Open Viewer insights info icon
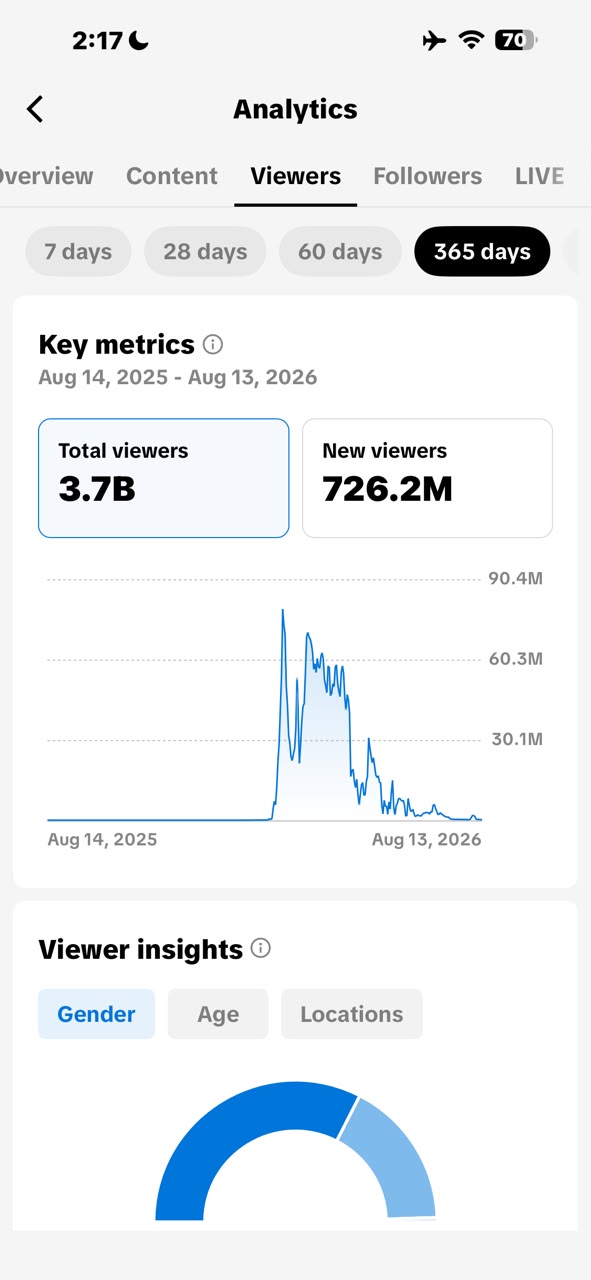Screen dimensions: 591x1280 [x=261, y=948]
